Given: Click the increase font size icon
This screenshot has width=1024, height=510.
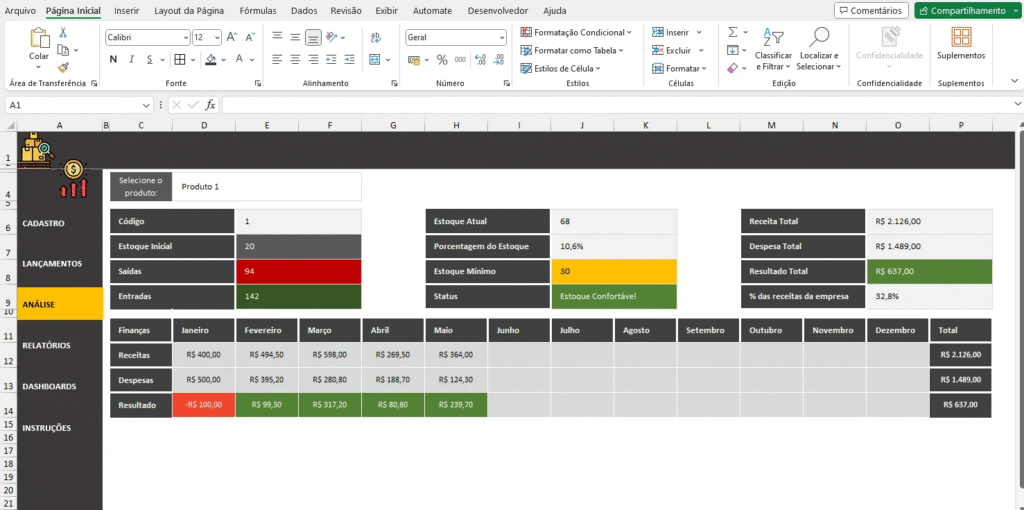Looking at the screenshot, I should point(232,37).
